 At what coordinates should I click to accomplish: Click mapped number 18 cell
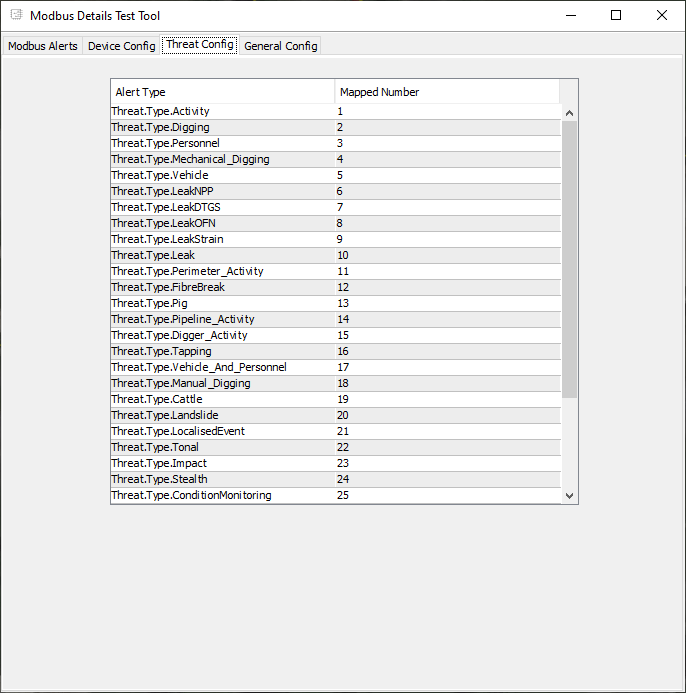click(448, 383)
